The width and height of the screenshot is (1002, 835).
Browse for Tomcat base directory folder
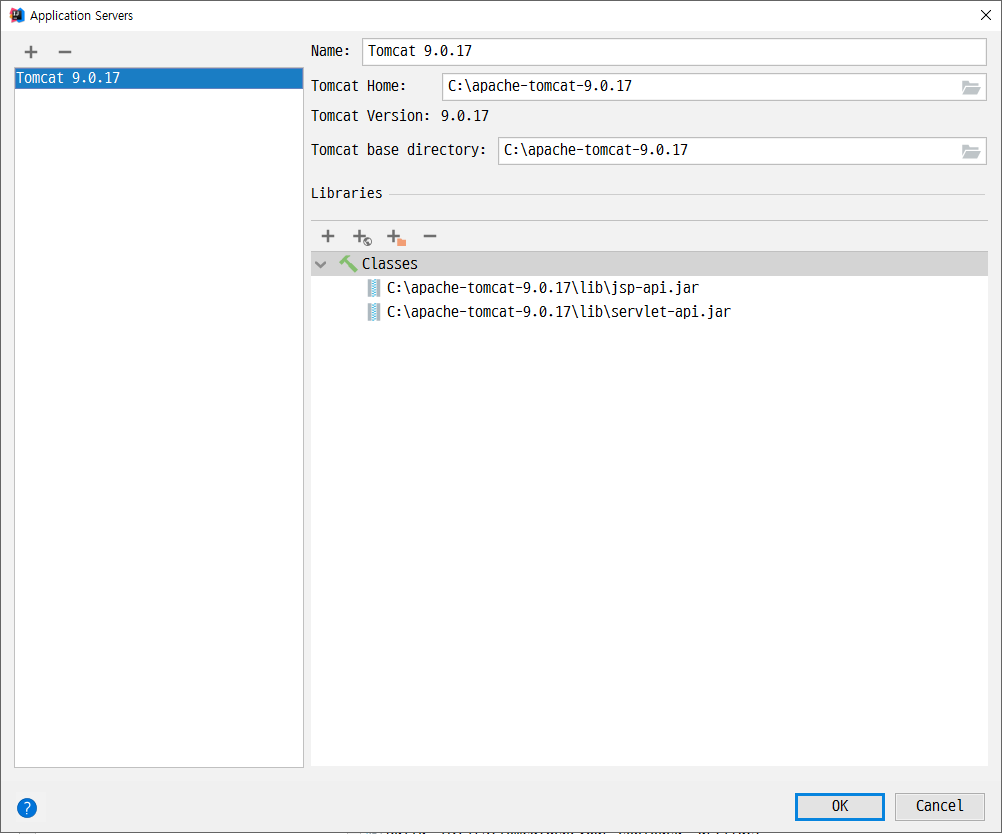click(971, 151)
